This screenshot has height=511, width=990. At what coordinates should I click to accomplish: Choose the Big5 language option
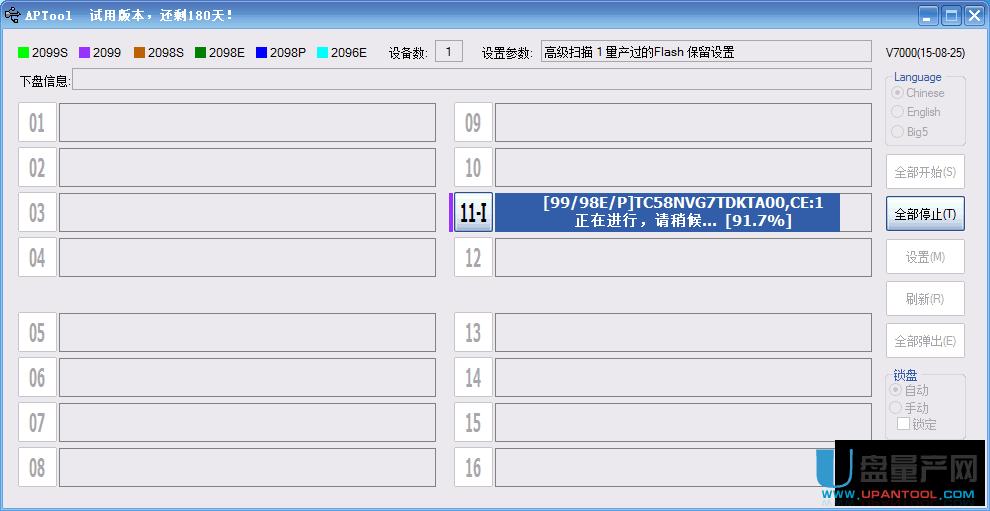click(x=898, y=131)
